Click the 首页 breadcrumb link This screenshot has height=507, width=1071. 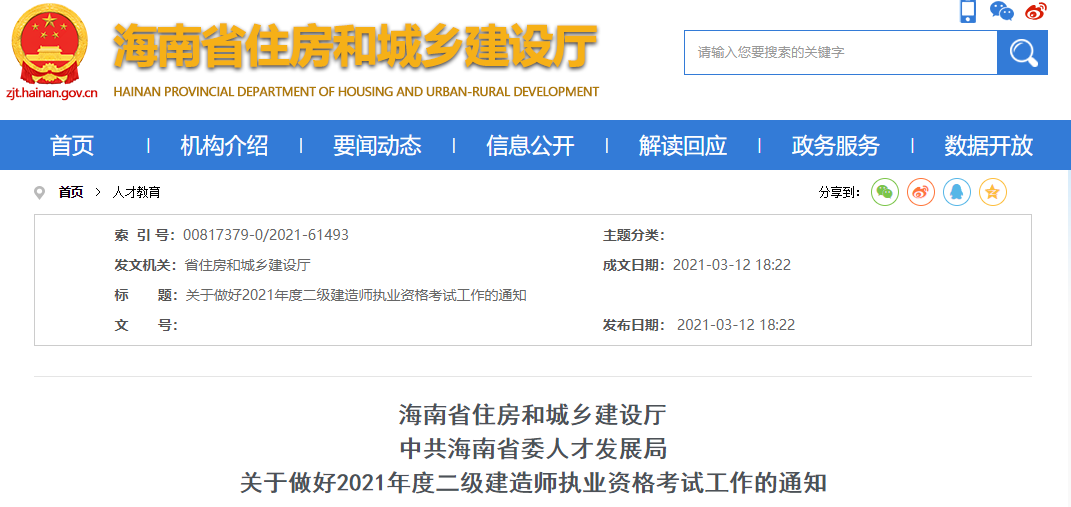71,192
